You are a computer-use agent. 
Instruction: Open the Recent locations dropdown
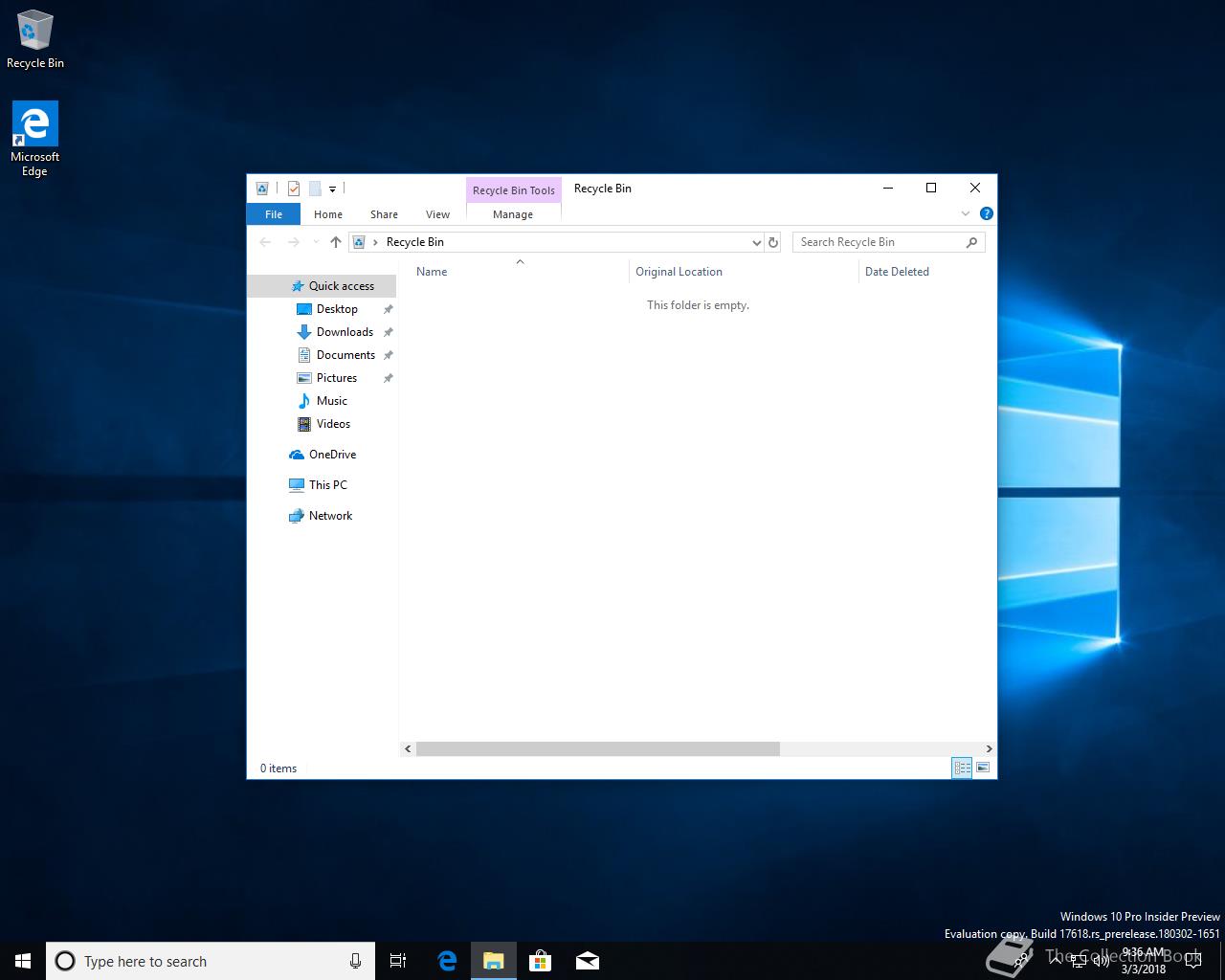[316, 242]
